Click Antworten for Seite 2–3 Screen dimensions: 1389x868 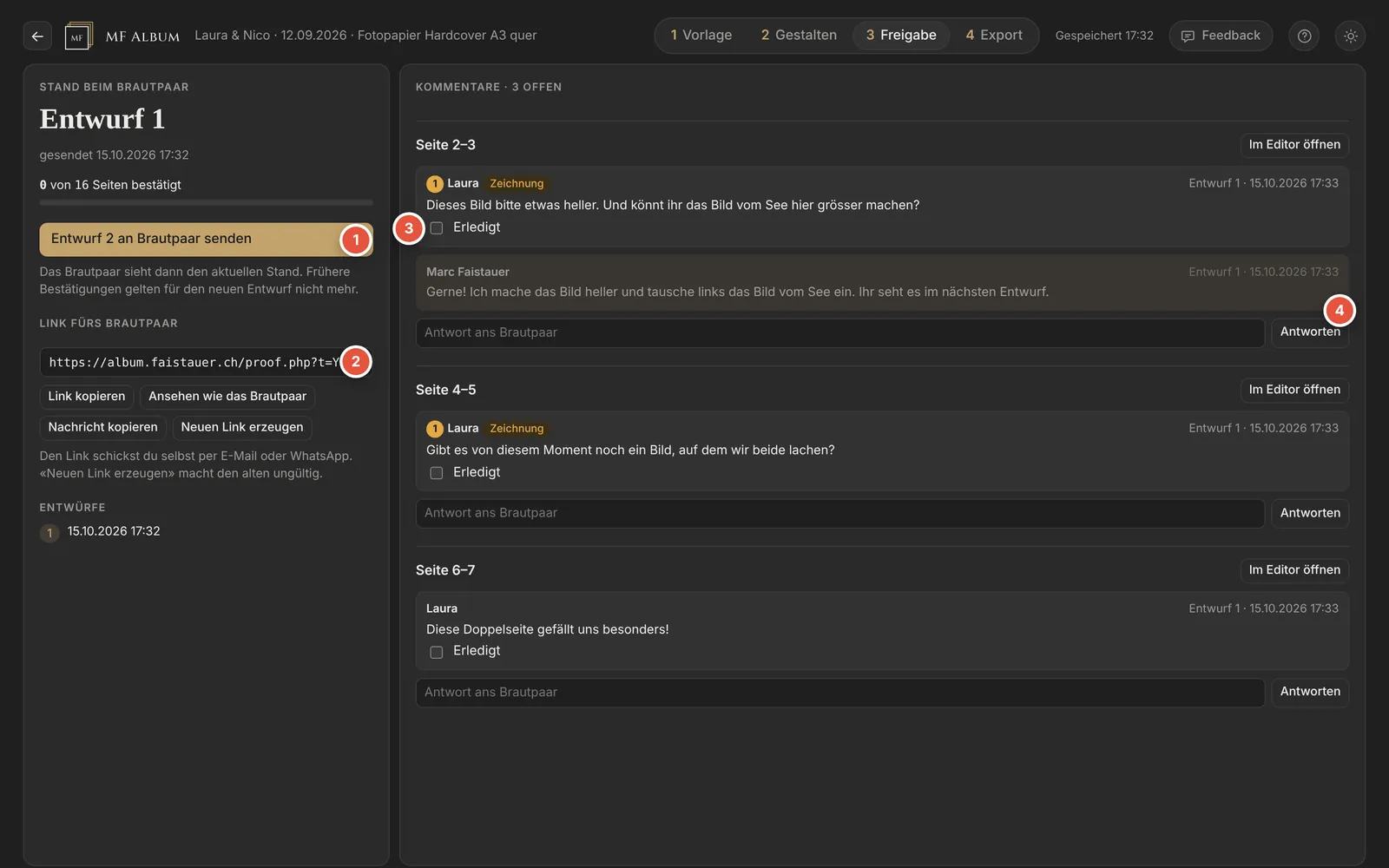tap(1310, 332)
